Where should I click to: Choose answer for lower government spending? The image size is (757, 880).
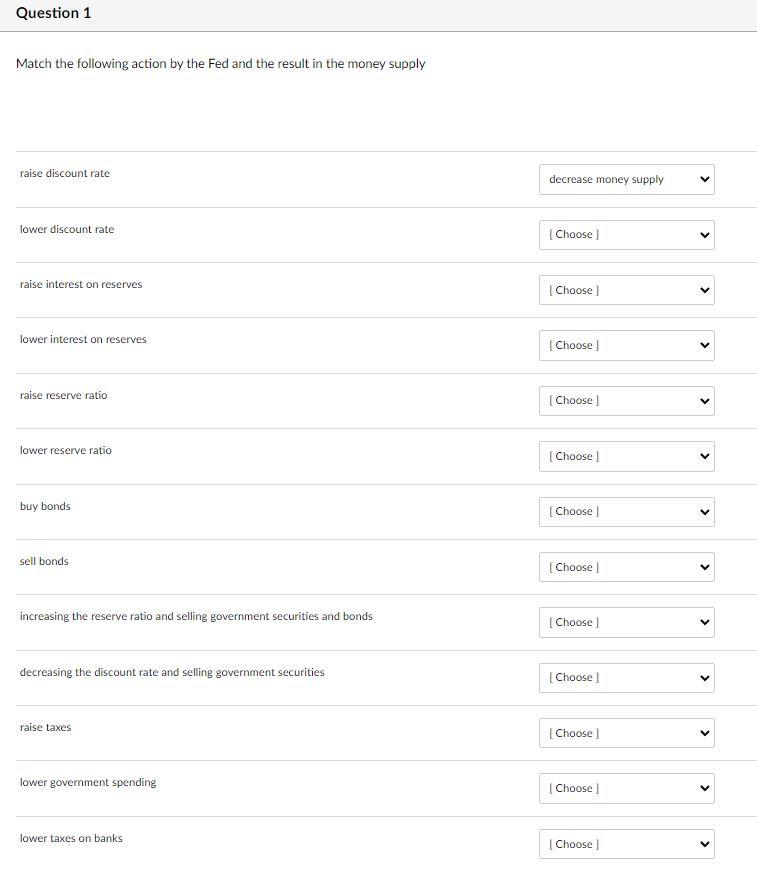(x=627, y=789)
